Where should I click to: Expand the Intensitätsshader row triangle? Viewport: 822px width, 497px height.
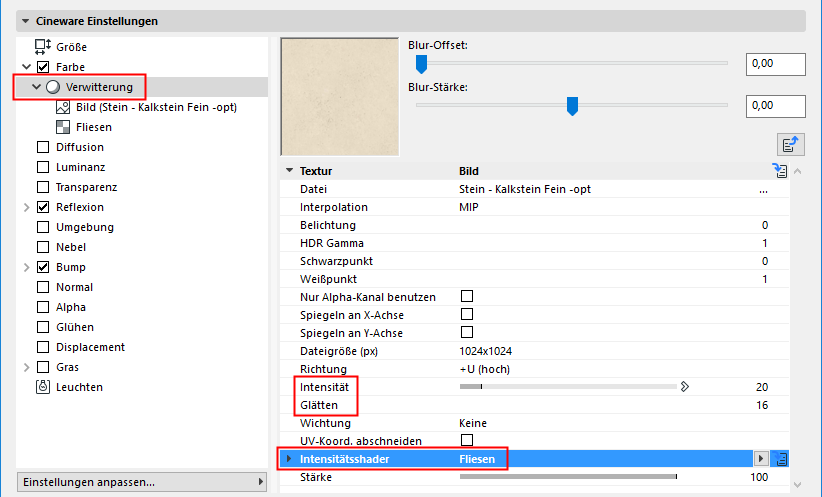tap(289, 459)
